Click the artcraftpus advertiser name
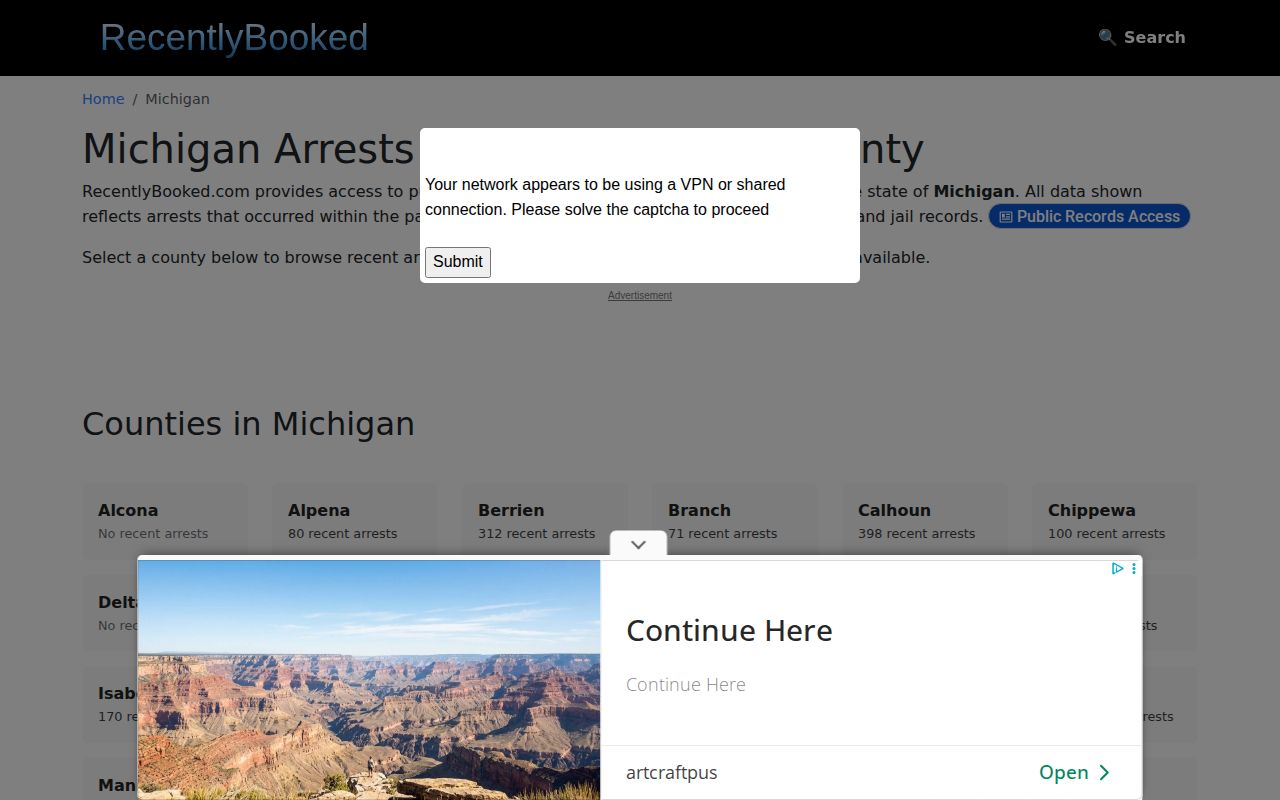1280x800 pixels. coord(672,773)
